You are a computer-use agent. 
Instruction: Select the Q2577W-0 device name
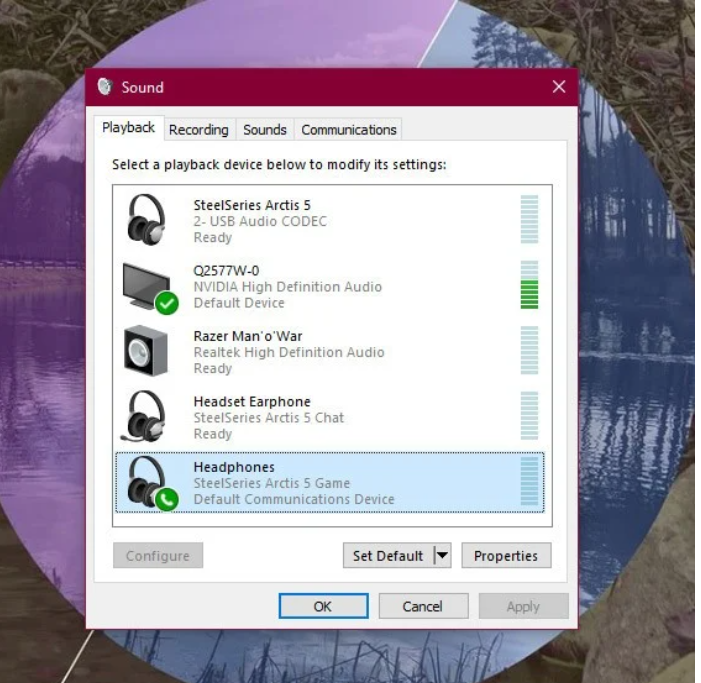[226, 270]
